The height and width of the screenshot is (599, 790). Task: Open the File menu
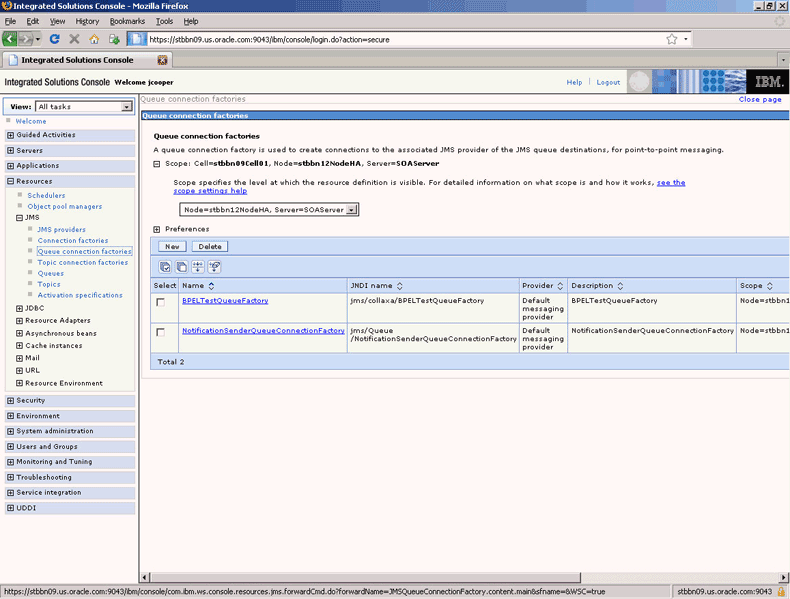click(10, 21)
